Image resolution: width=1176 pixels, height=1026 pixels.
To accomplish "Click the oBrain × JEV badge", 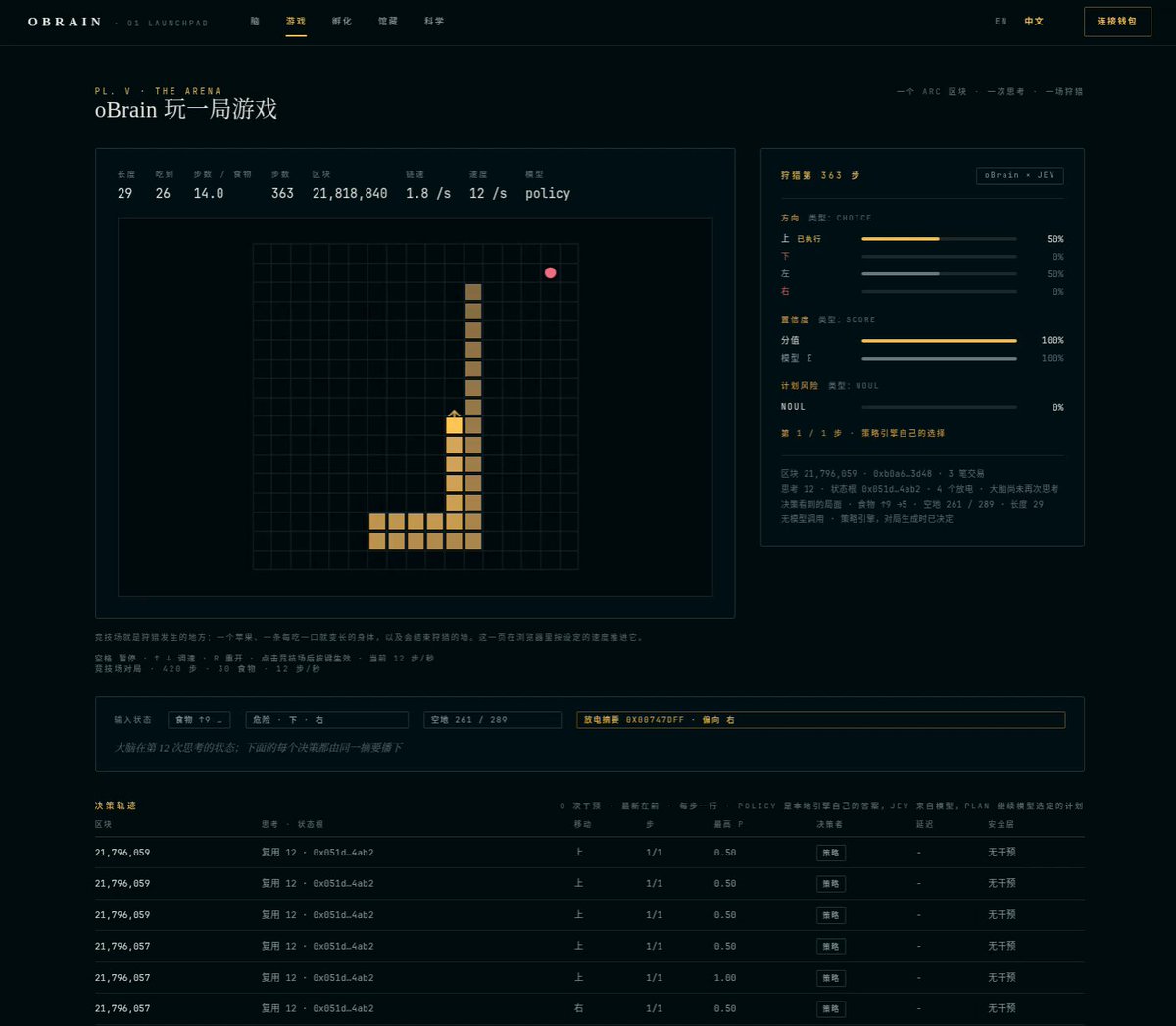I will (x=1019, y=175).
